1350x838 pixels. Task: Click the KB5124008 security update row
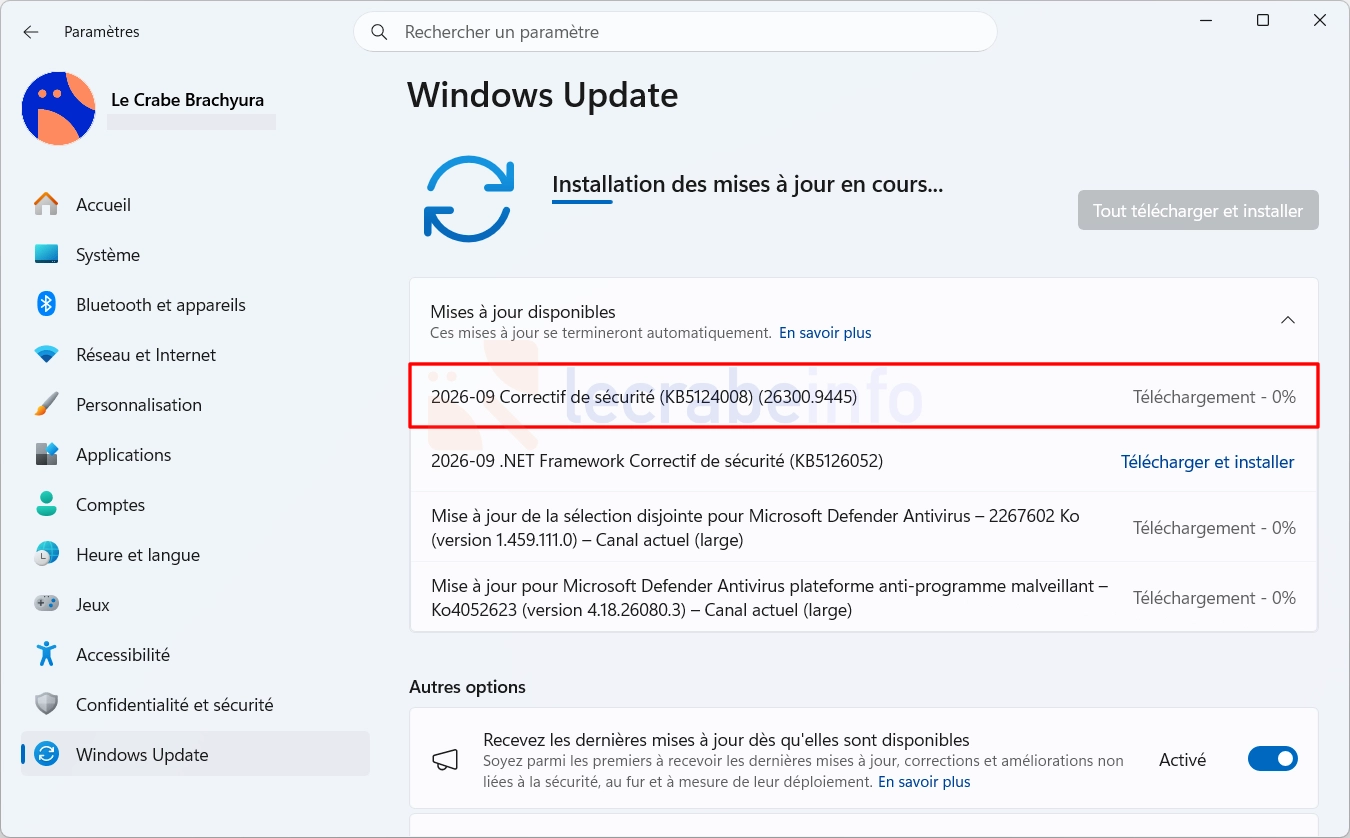click(x=864, y=397)
